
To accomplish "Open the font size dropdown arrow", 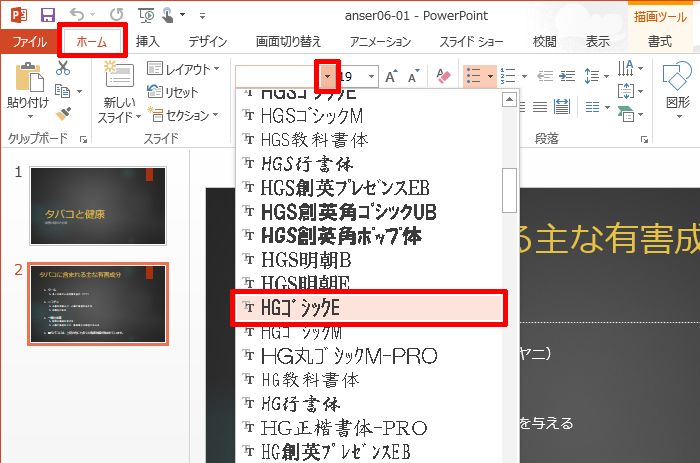I will [x=371, y=77].
